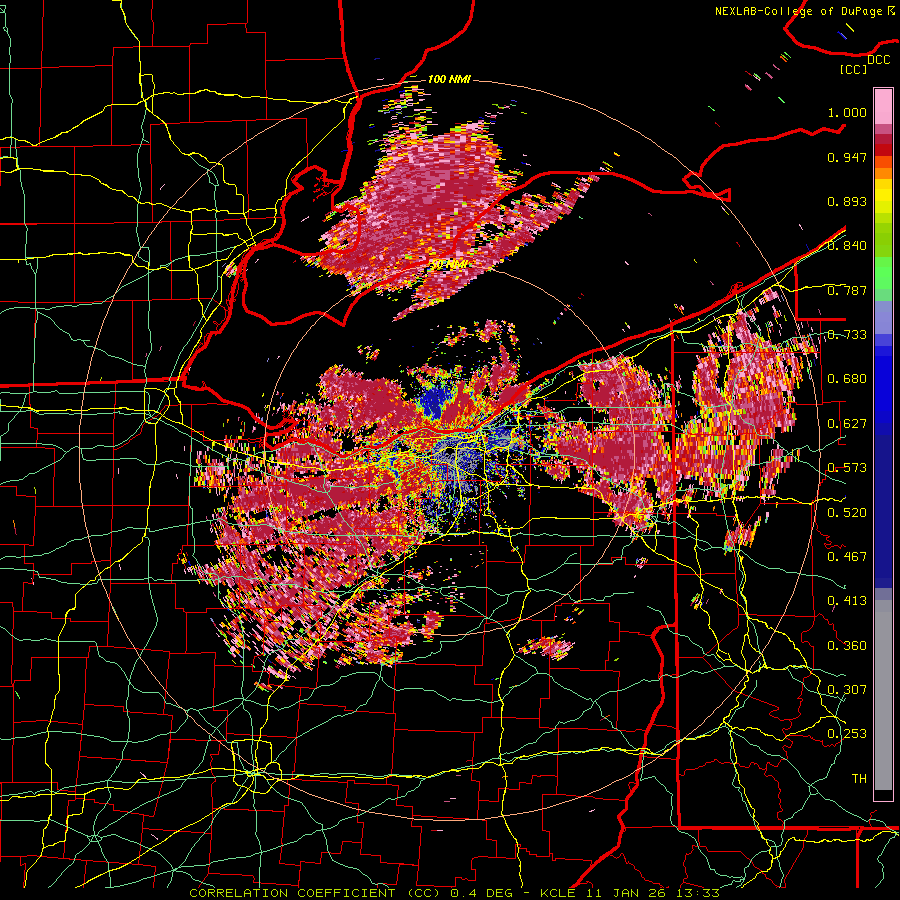Click the 0.360 legend value
Viewport: 900px width, 900px height.
tap(847, 646)
